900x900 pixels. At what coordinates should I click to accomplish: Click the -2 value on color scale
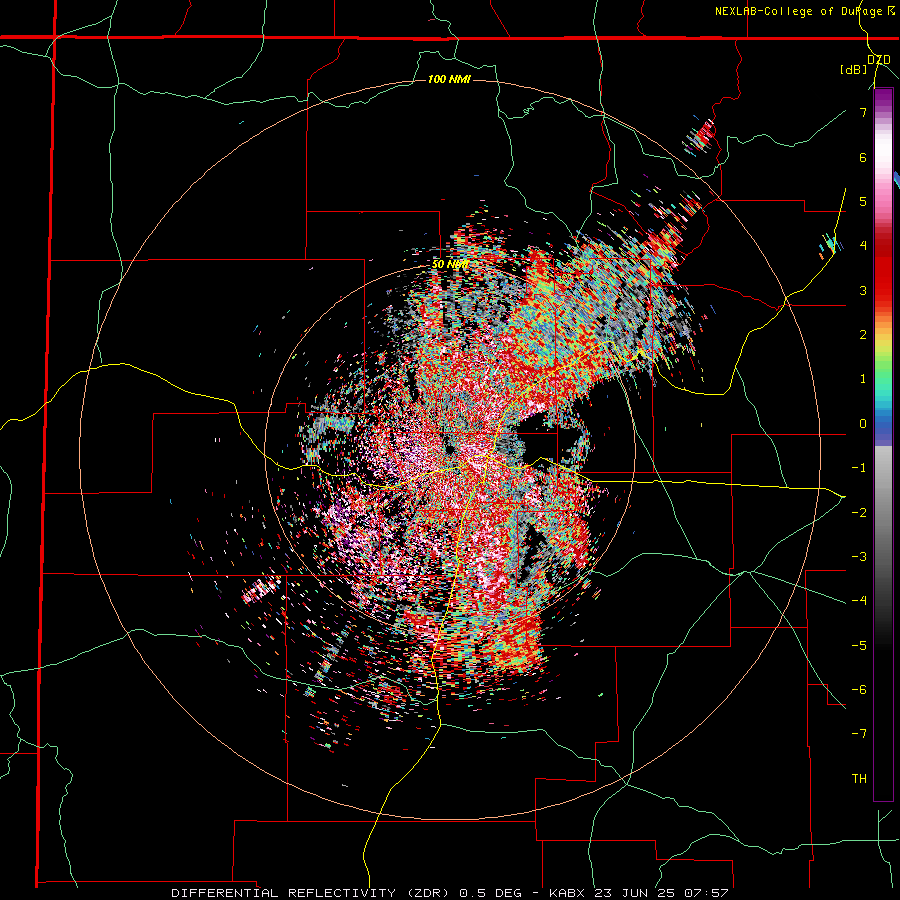point(859,512)
